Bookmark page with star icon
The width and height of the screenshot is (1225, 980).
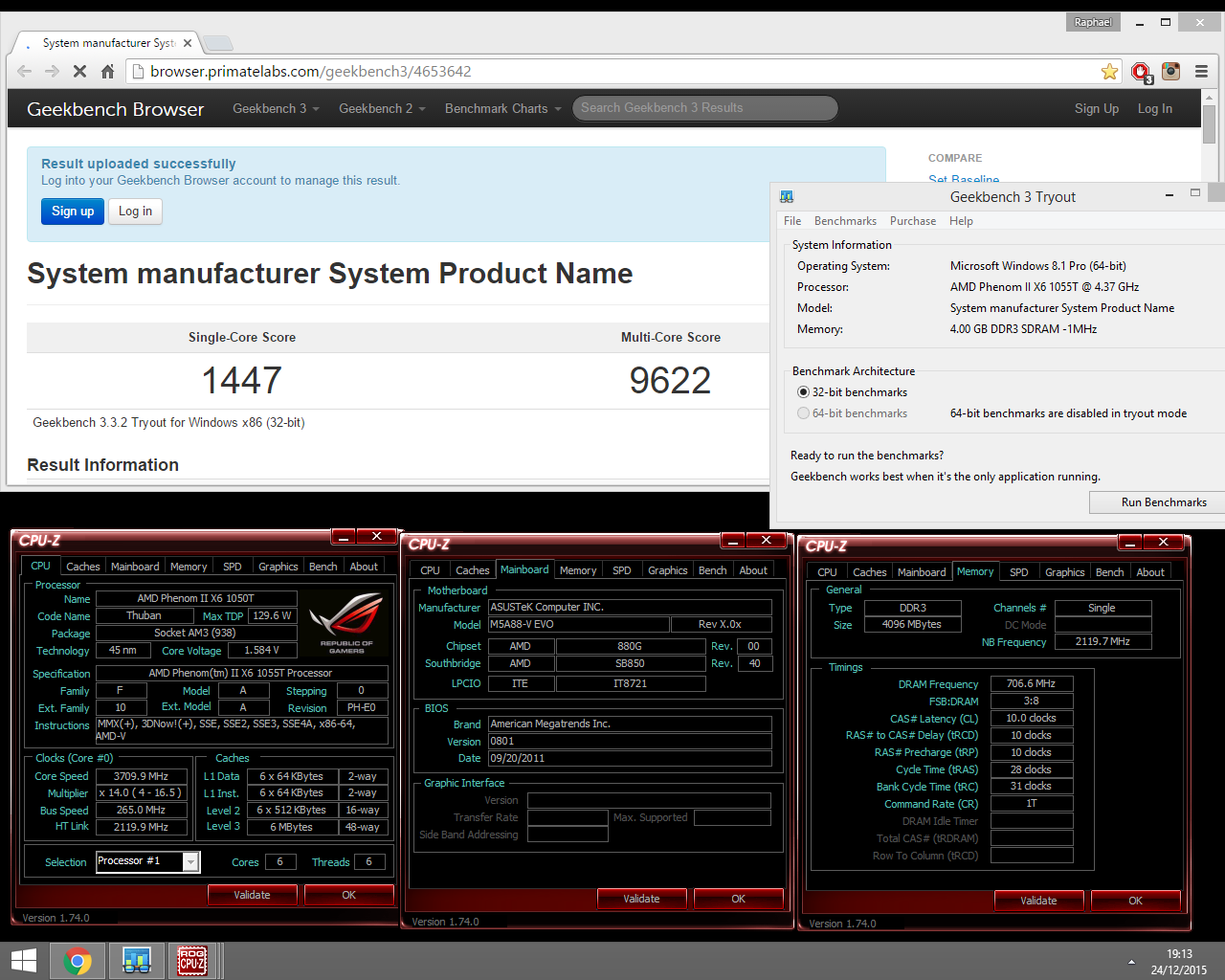[1109, 72]
